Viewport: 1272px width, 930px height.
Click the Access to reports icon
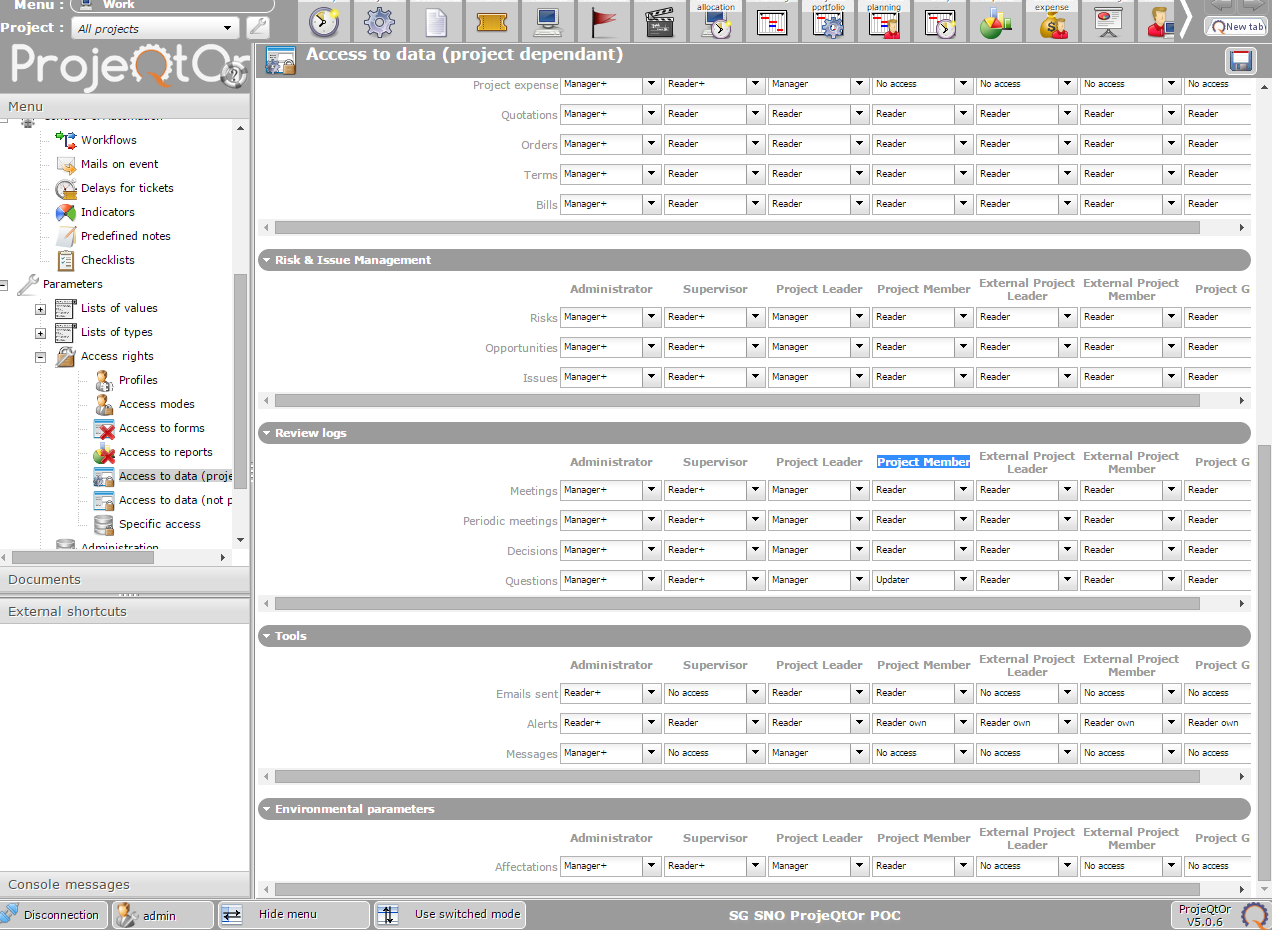[104, 453]
